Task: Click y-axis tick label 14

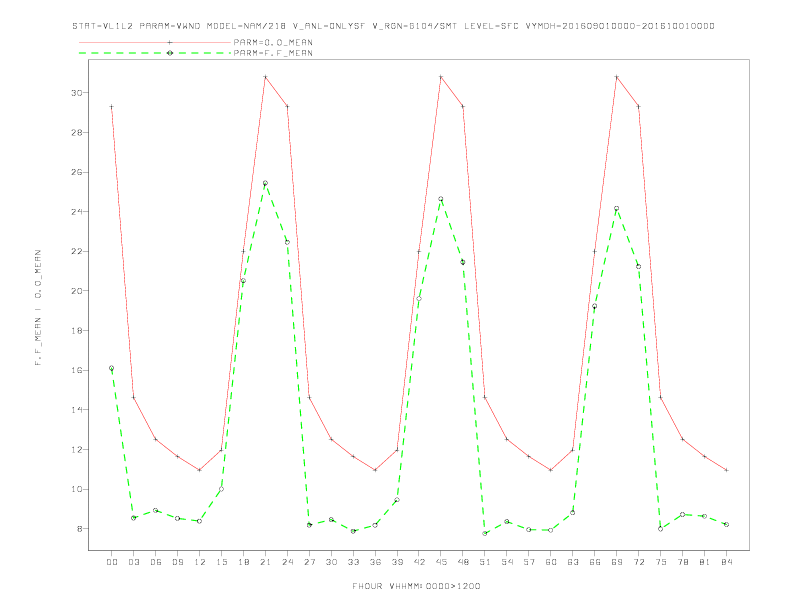Action: (x=76, y=410)
